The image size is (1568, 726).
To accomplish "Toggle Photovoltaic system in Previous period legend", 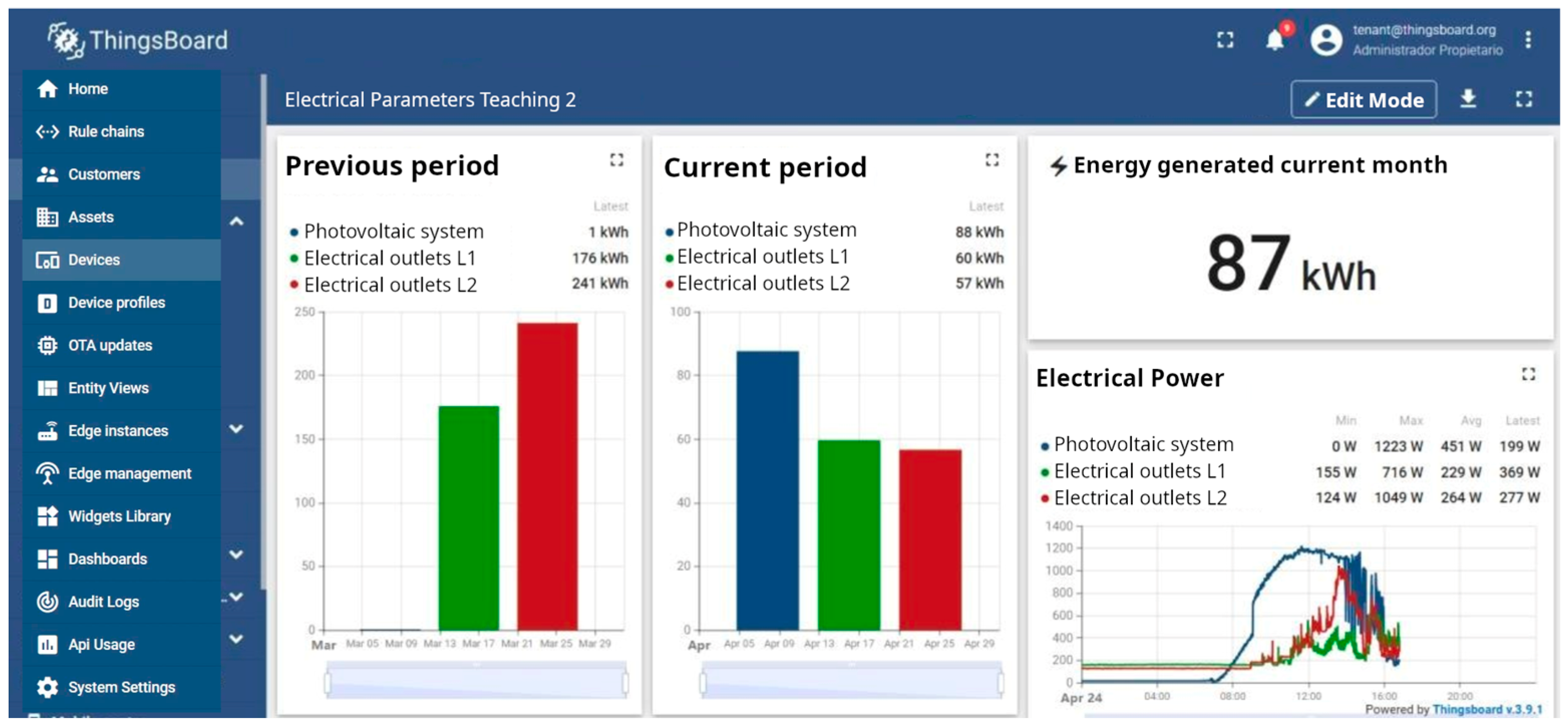I will coord(393,232).
